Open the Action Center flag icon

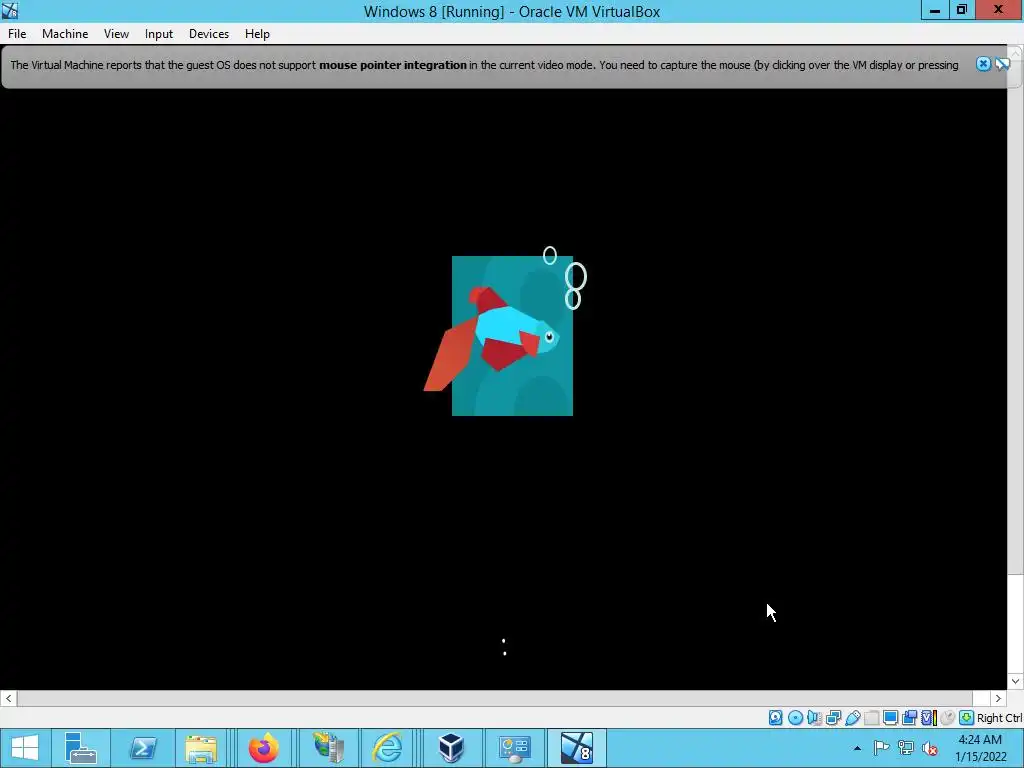tap(881, 748)
